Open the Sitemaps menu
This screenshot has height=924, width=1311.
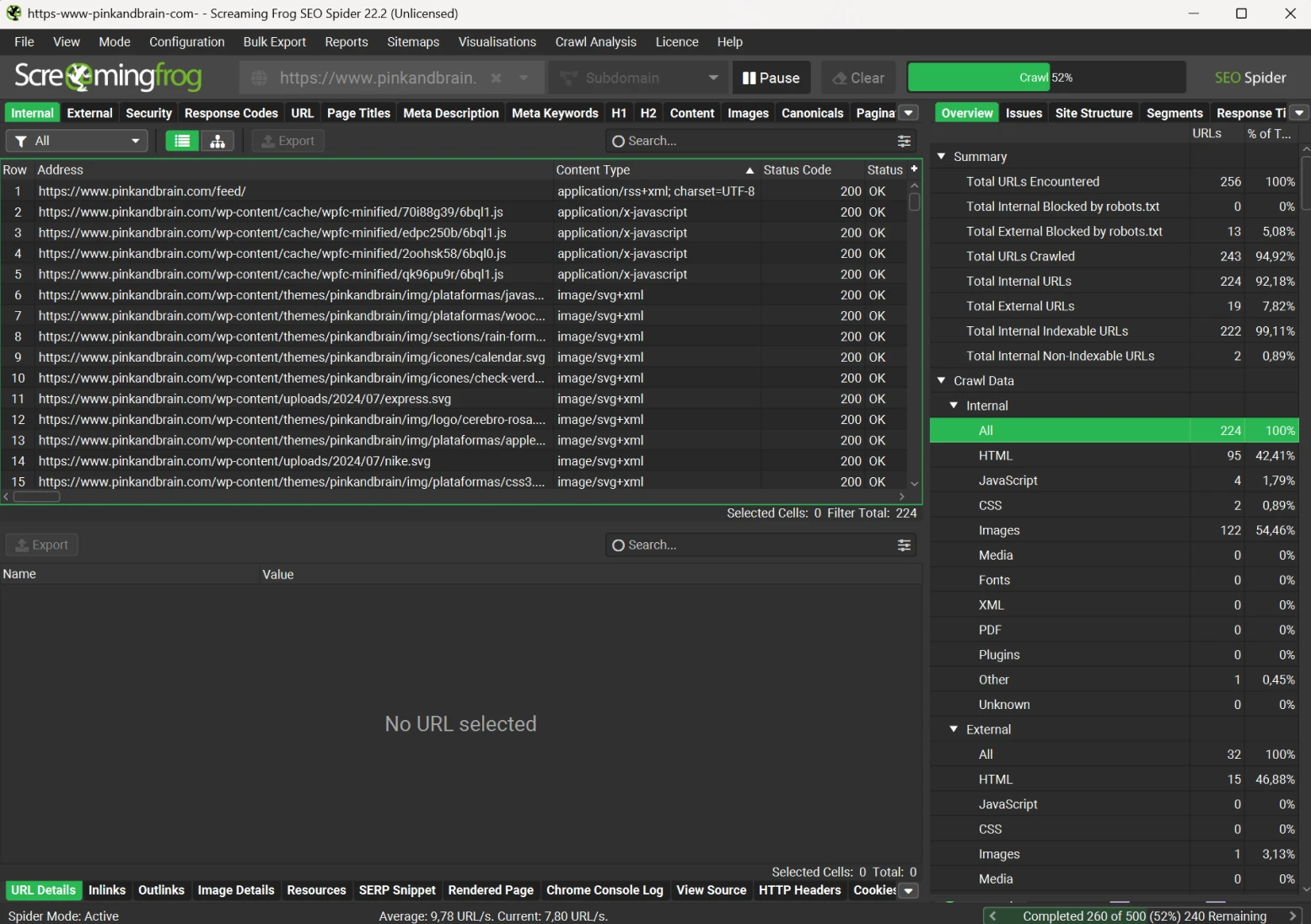(413, 42)
